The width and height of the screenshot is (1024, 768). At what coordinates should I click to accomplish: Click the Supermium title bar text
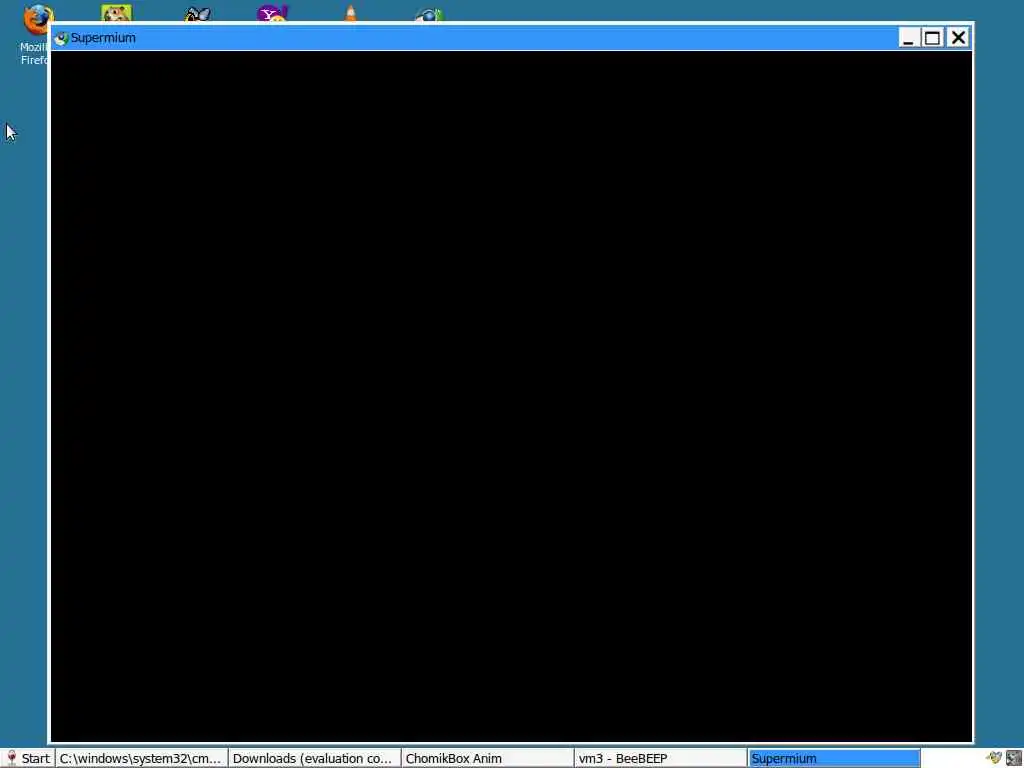103,38
